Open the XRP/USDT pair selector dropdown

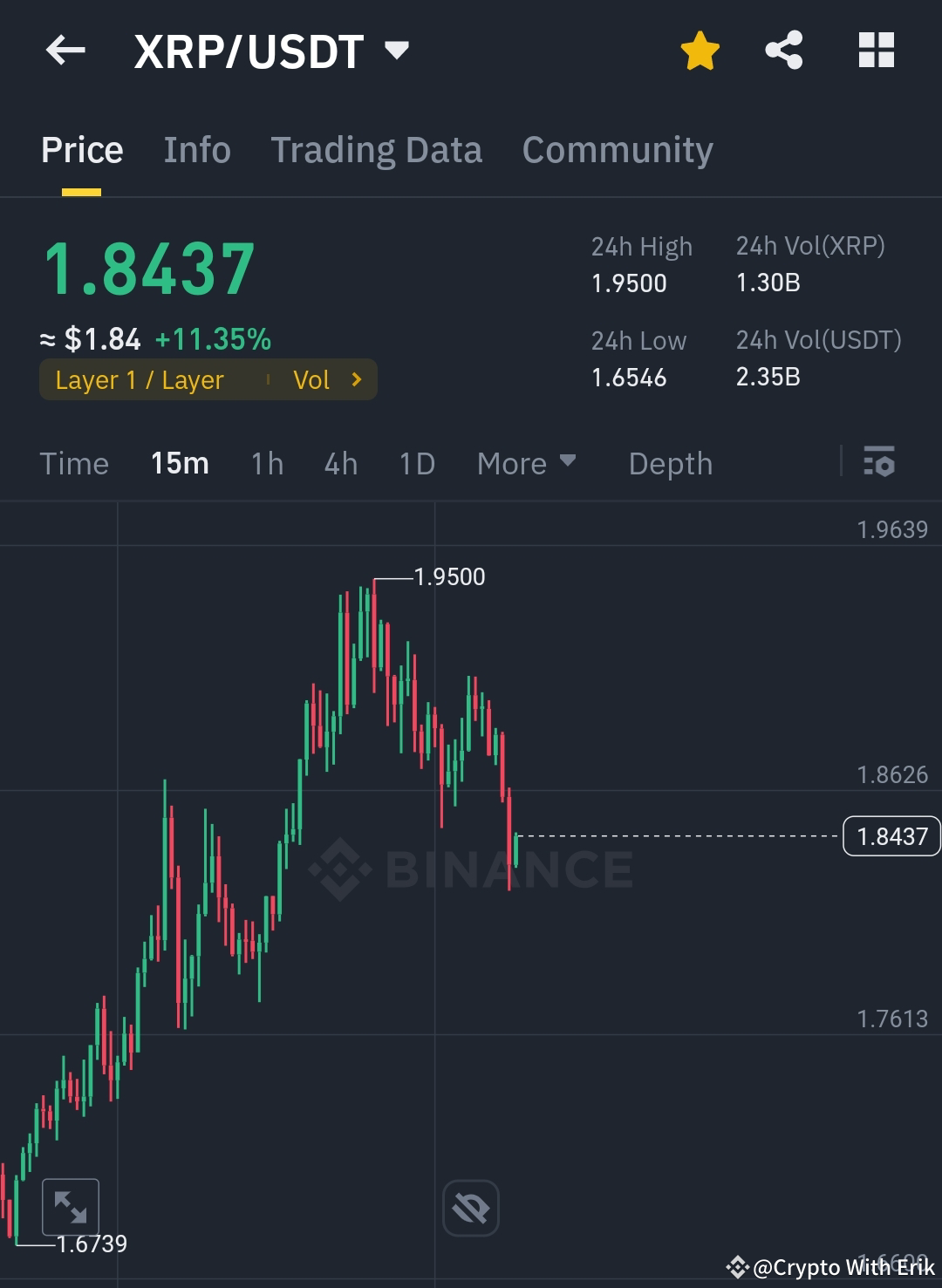(397, 51)
